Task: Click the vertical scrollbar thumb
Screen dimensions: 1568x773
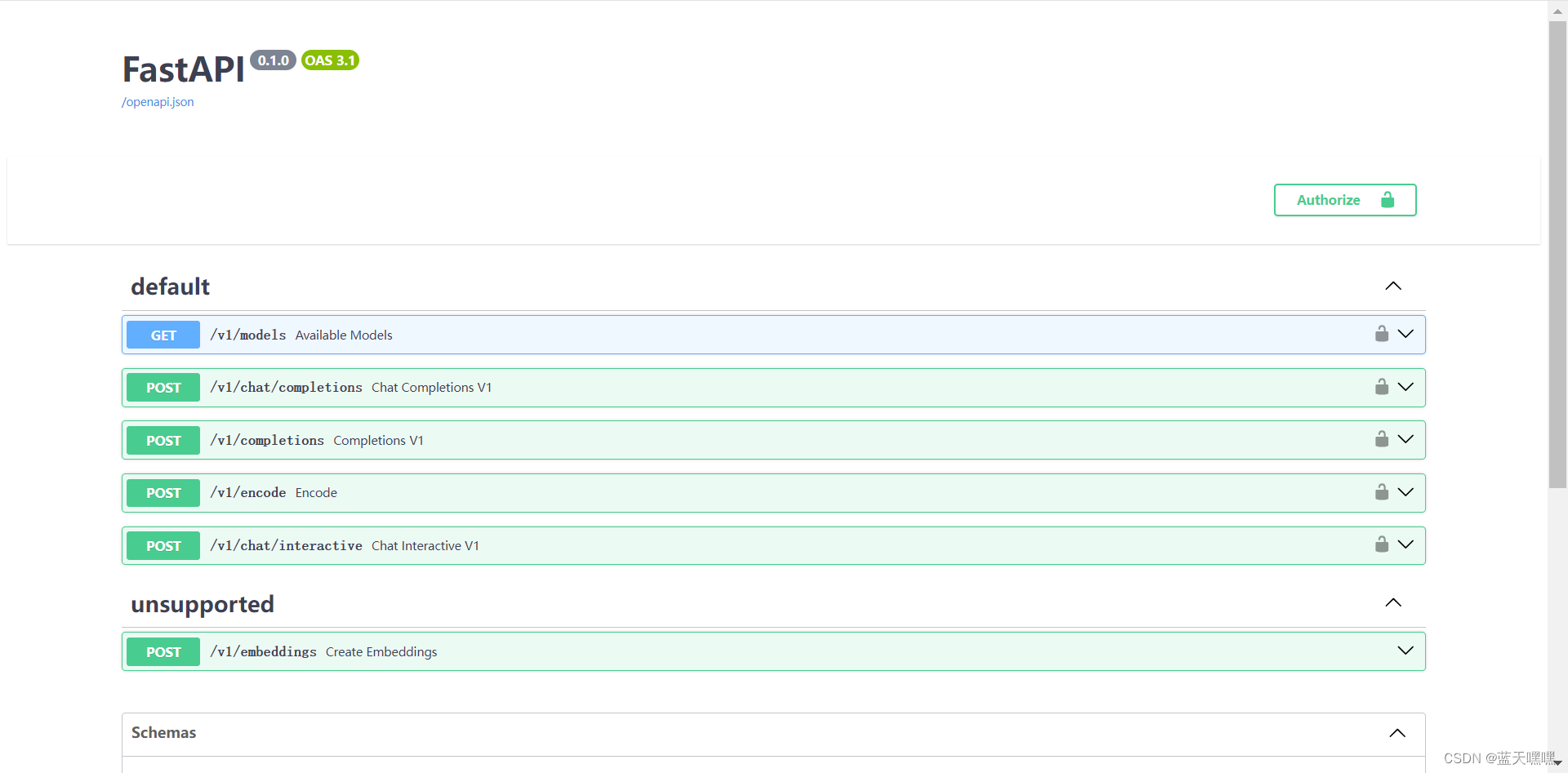Action: tap(1557, 255)
